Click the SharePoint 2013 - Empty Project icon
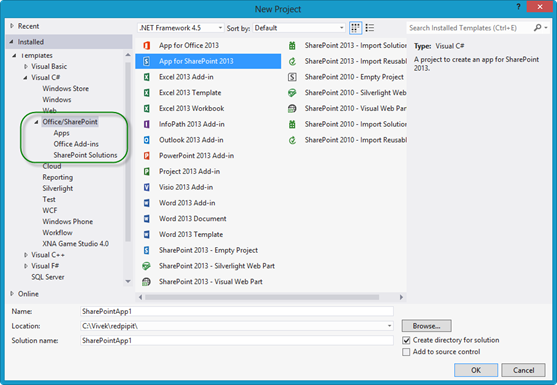Screen dimensions: 557x385 146,250
